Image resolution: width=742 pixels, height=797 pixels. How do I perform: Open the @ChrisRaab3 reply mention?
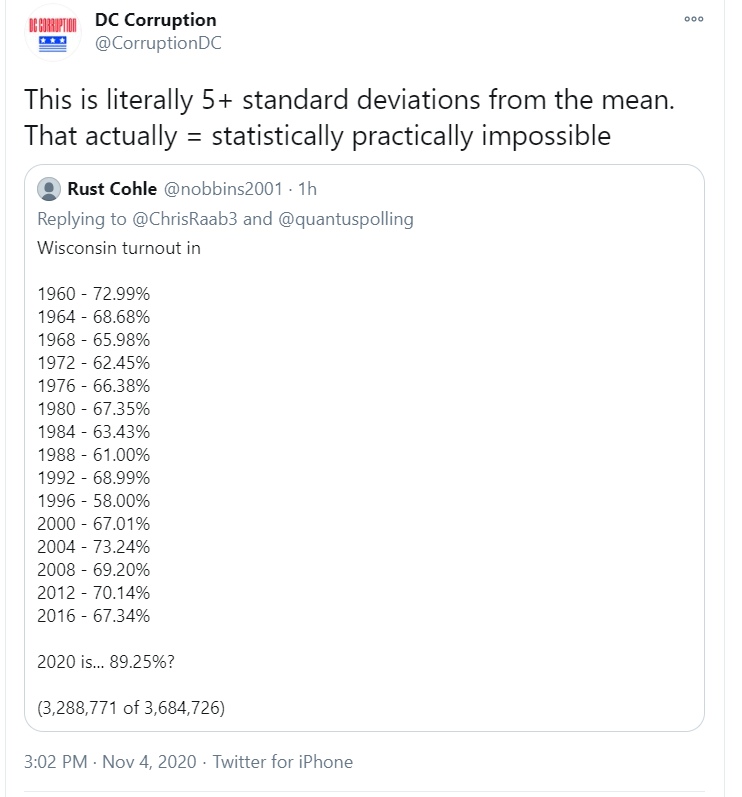tap(184, 219)
